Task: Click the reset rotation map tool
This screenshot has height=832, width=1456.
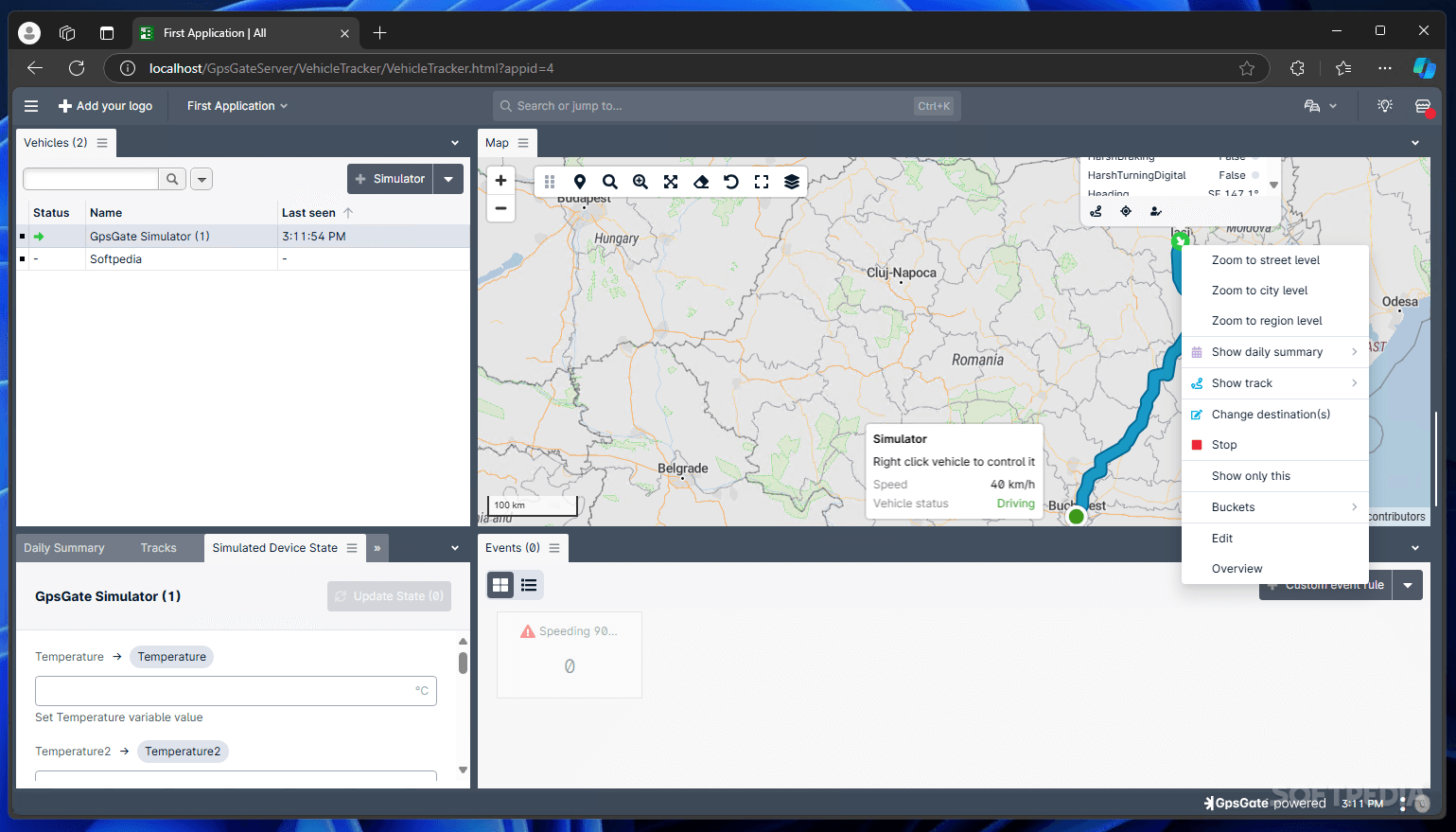Action: click(731, 182)
